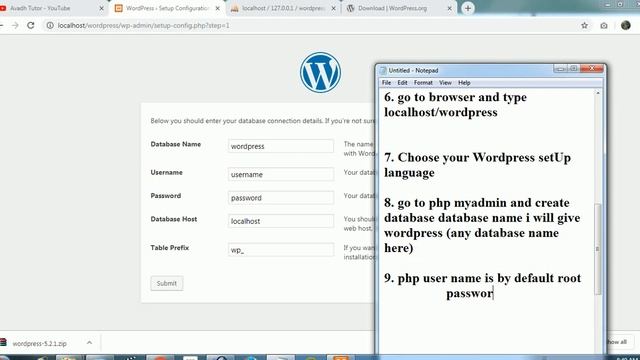Viewport: 640px width, 360px height.
Task: Reload the current page
Action: click(31, 25)
